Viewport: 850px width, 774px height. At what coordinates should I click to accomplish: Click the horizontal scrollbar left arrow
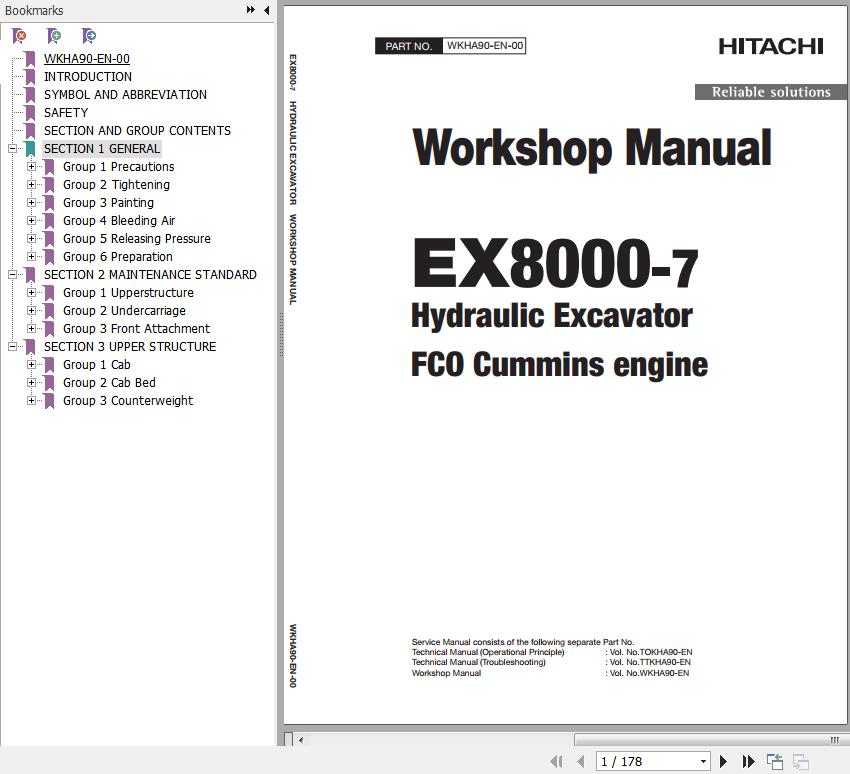click(301, 740)
